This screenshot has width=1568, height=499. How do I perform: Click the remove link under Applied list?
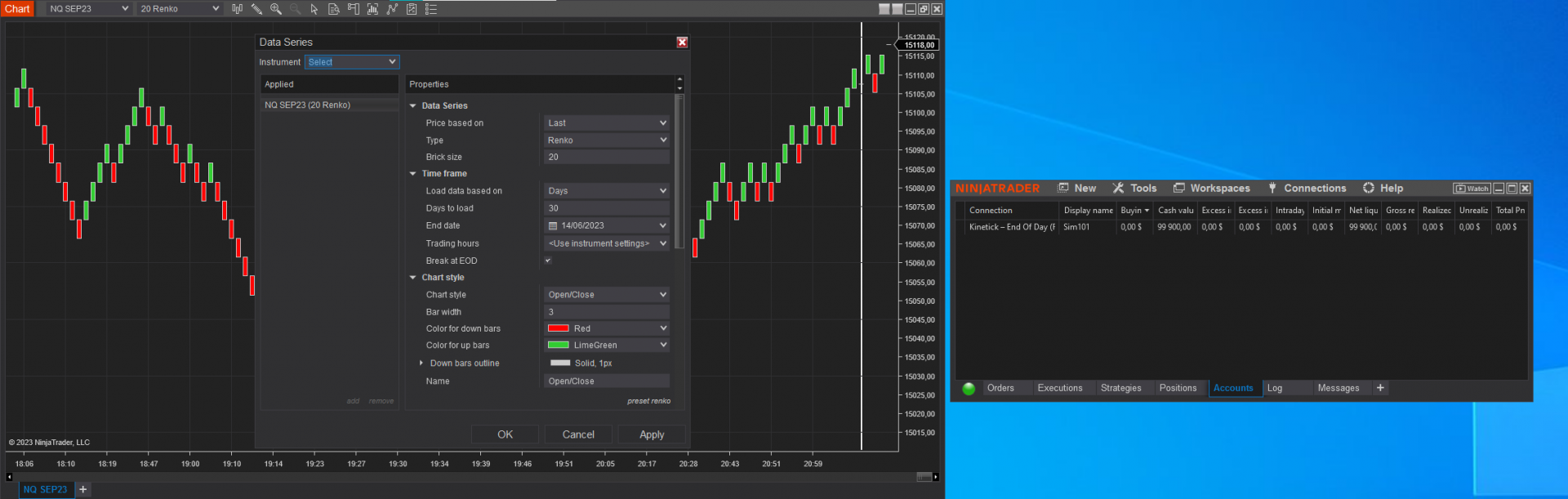pyautogui.click(x=381, y=401)
